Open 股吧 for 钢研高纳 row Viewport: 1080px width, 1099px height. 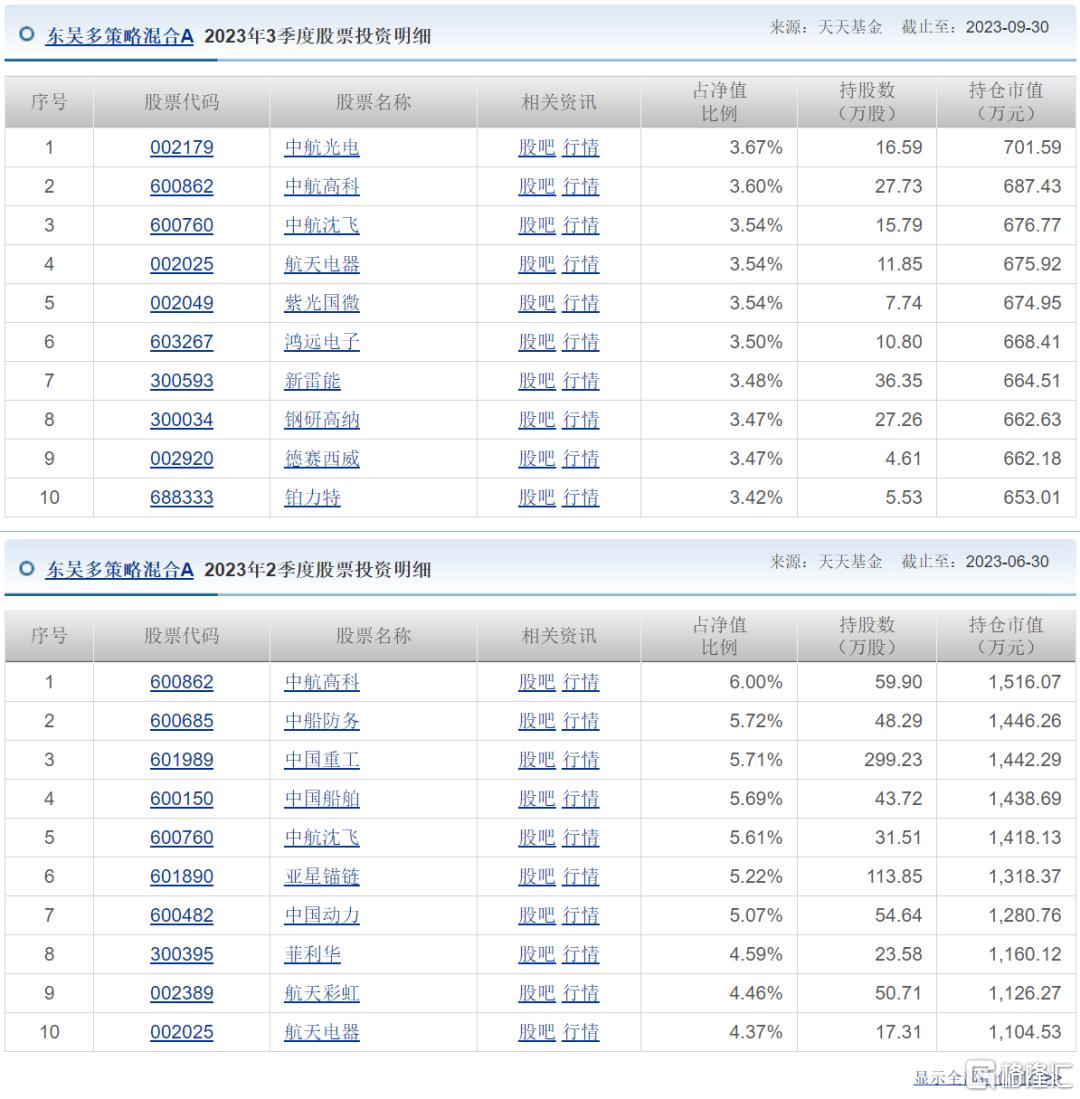(536, 420)
